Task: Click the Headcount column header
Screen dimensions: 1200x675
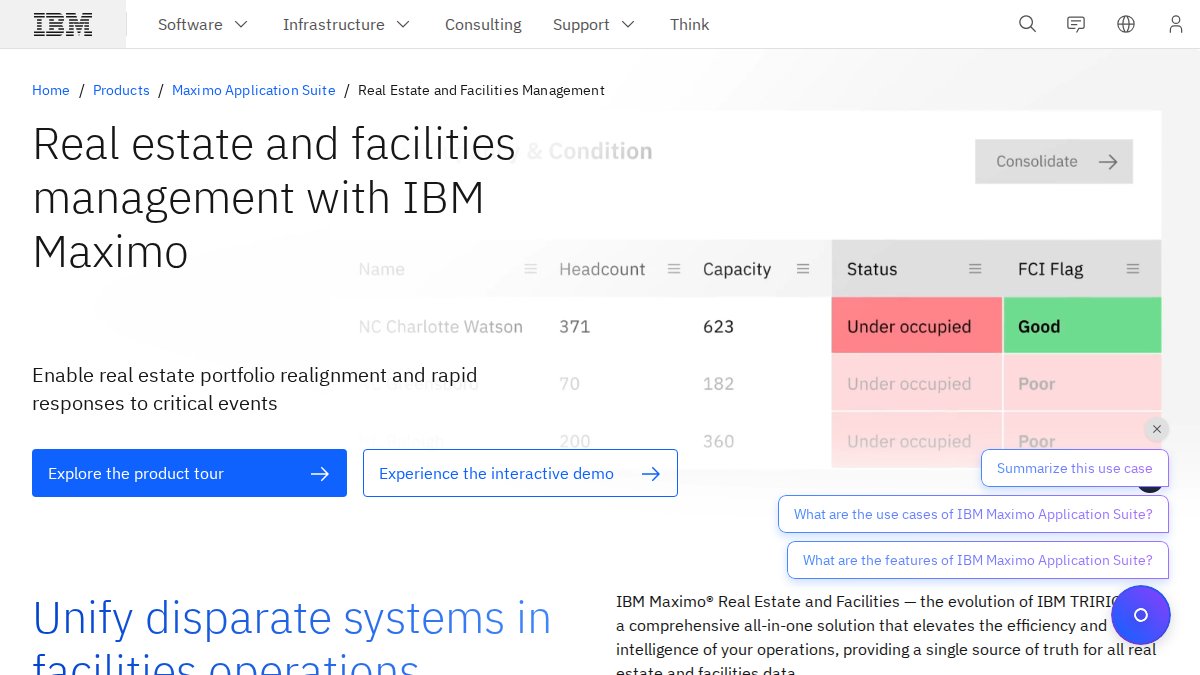Action: (602, 269)
